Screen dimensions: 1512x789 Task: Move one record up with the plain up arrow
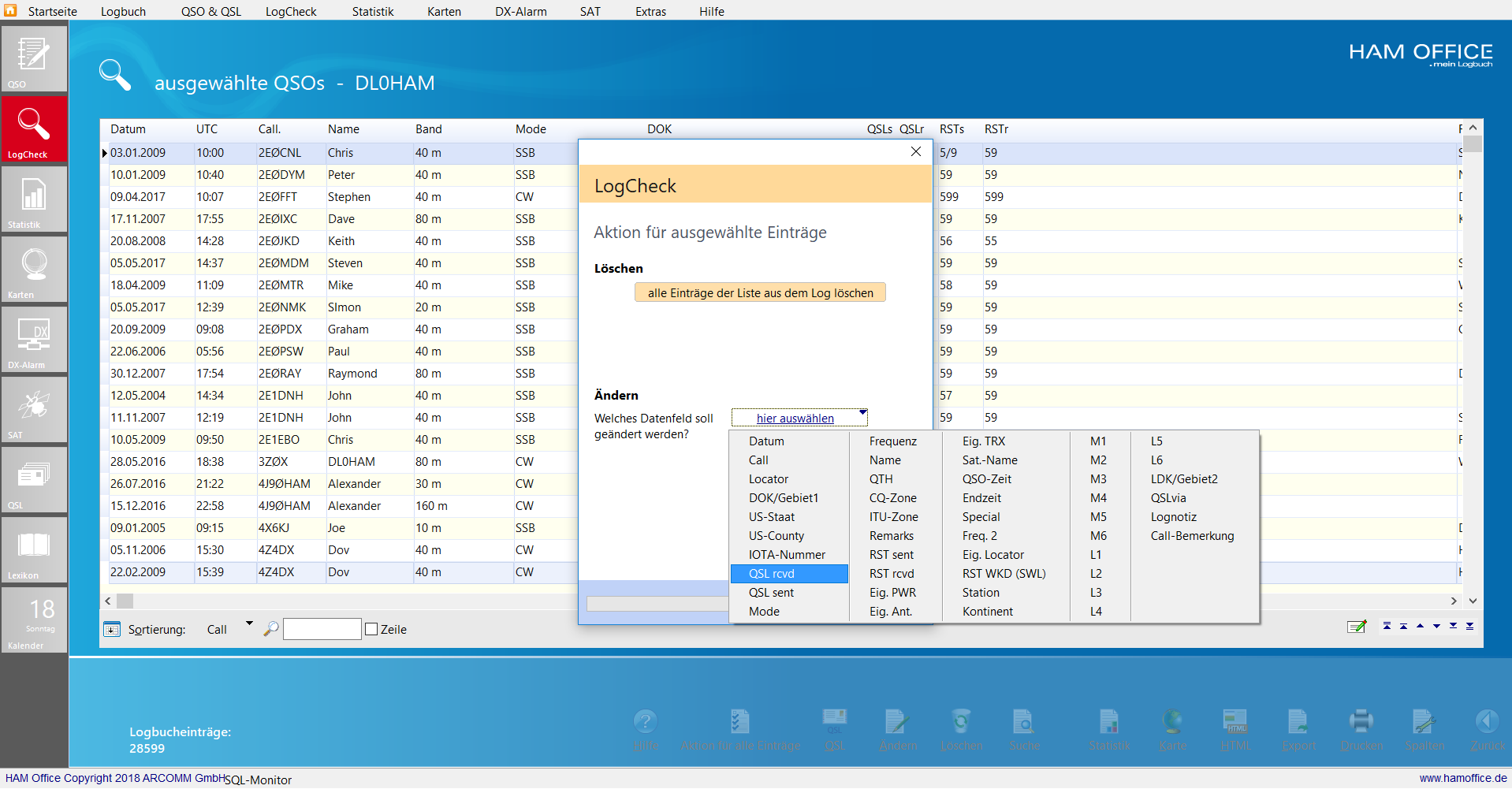(x=1420, y=626)
